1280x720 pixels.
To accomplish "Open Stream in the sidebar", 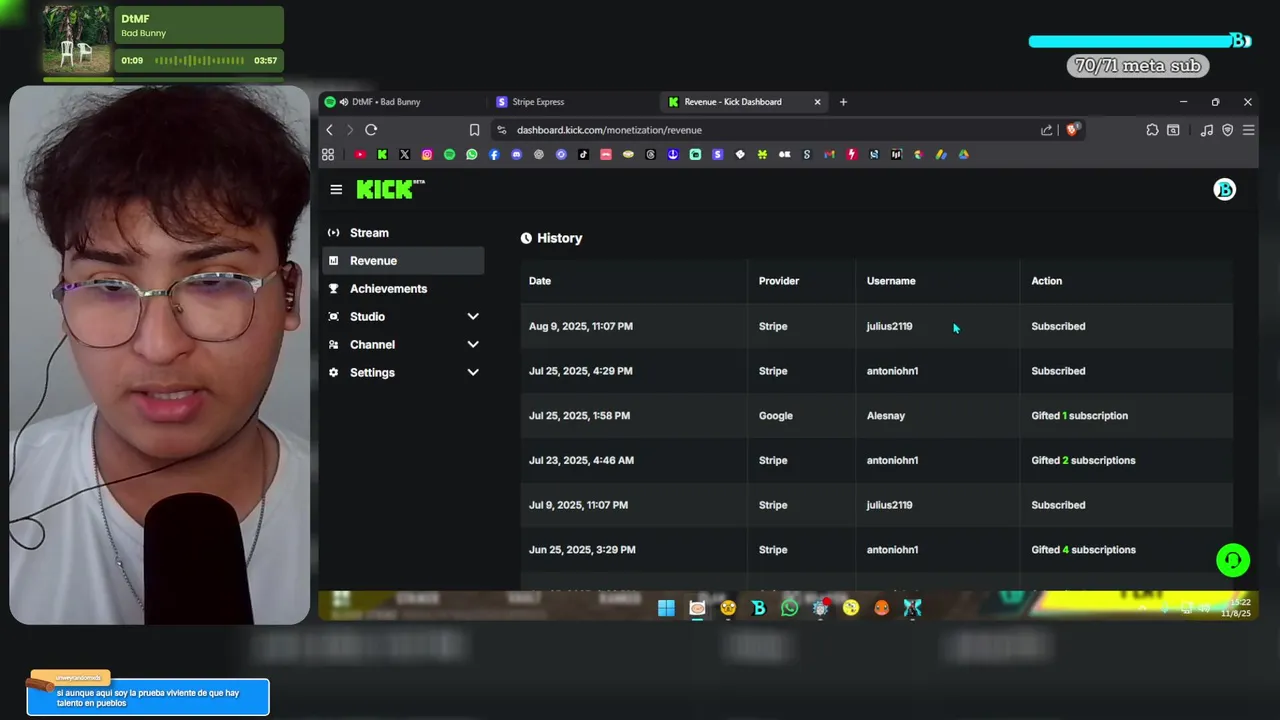I will [x=403, y=233].
